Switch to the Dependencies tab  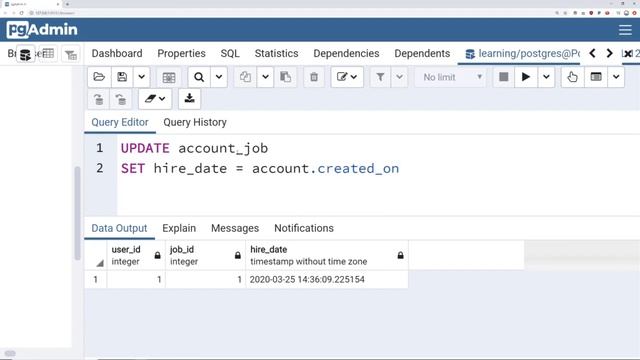pyautogui.click(x=346, y=53)
